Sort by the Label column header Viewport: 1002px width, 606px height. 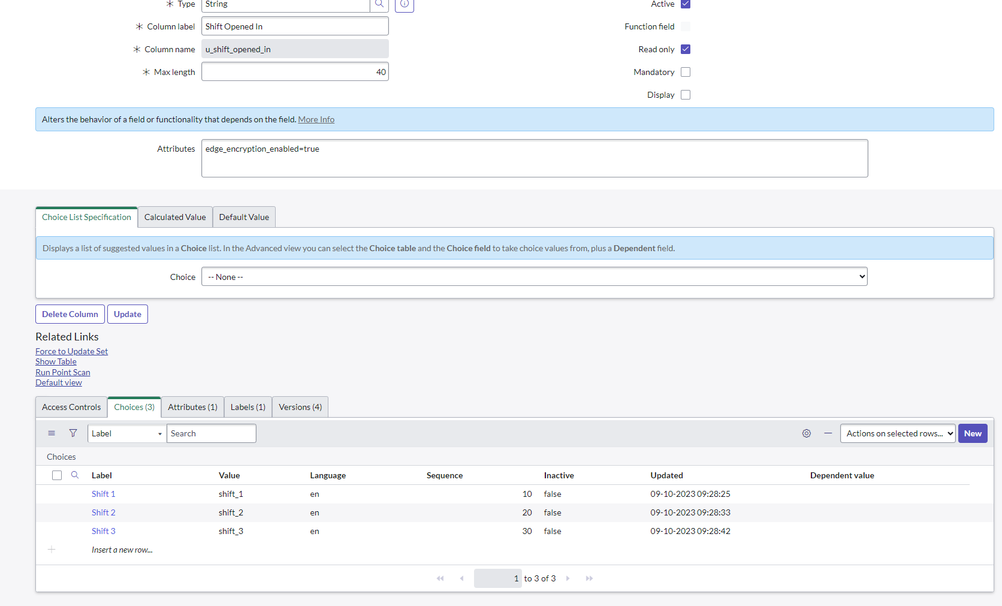pos(102,476)
